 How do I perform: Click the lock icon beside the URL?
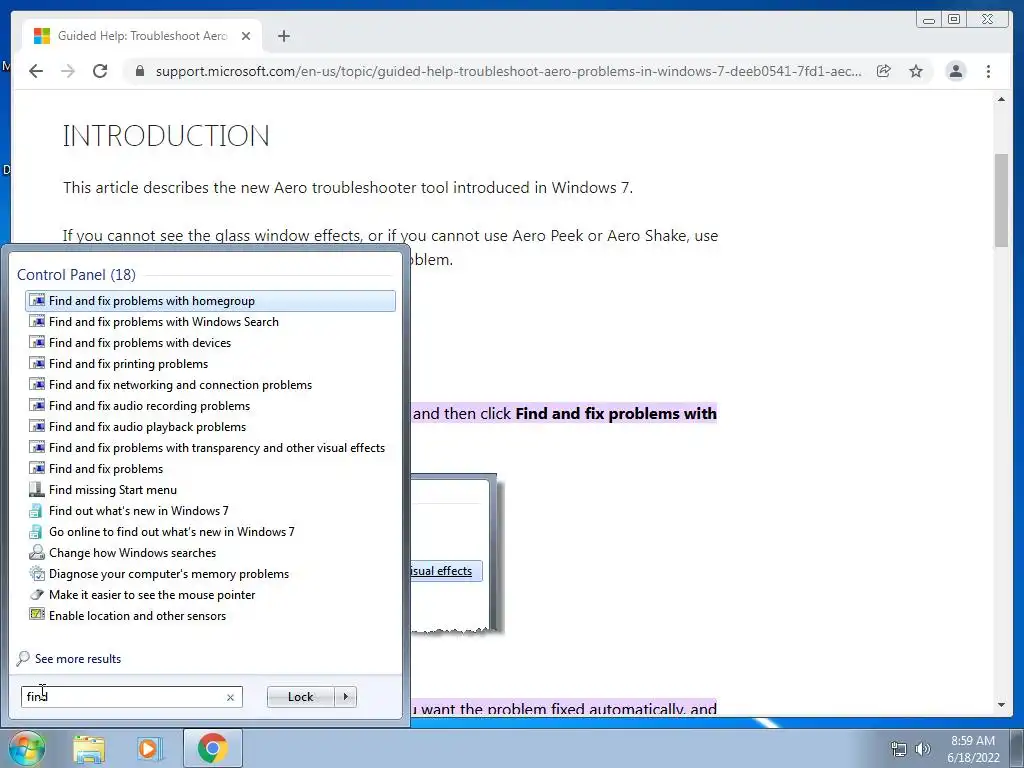point(140,71)
